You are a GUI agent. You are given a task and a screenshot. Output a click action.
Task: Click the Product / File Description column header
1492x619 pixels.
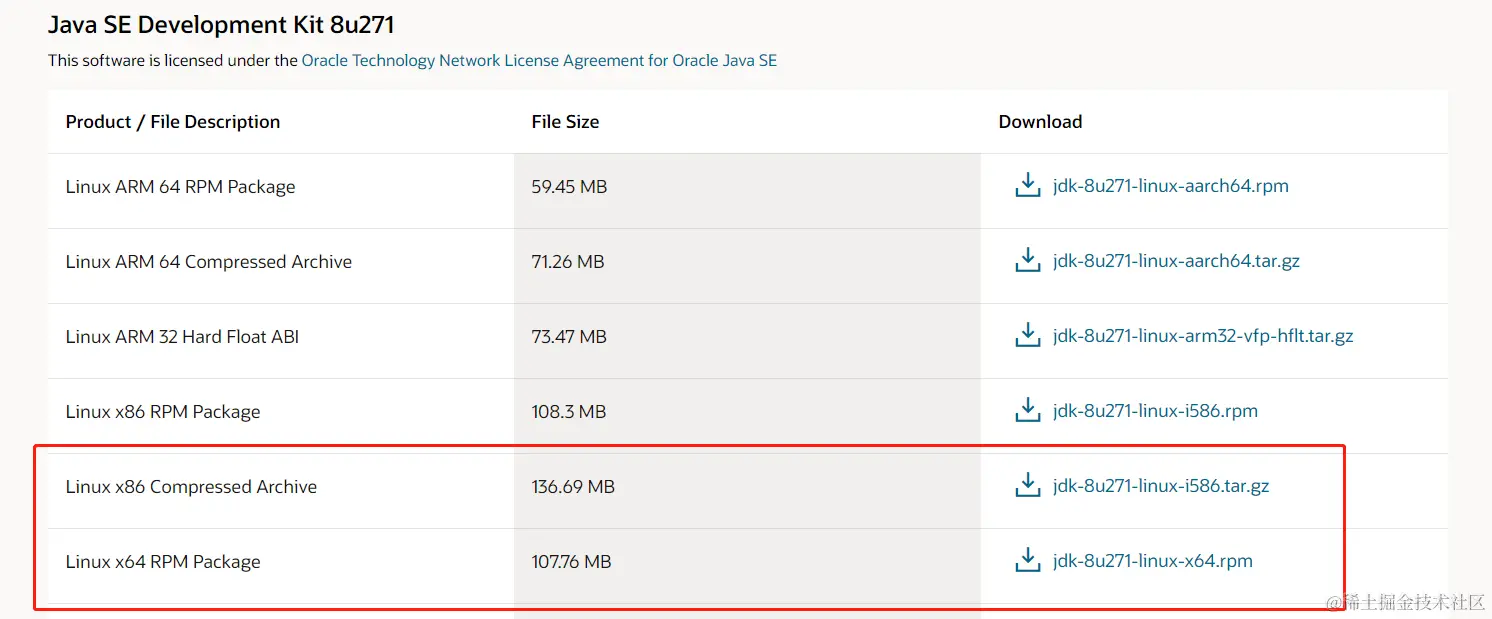[173, 122]
